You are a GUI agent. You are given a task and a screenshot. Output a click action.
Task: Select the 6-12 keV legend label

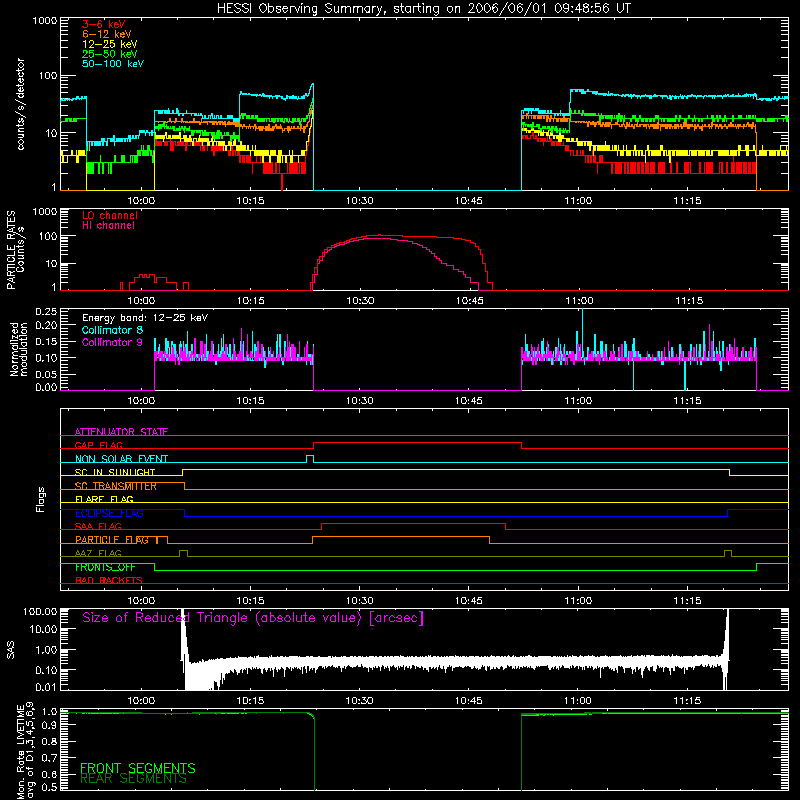[107, 34]
